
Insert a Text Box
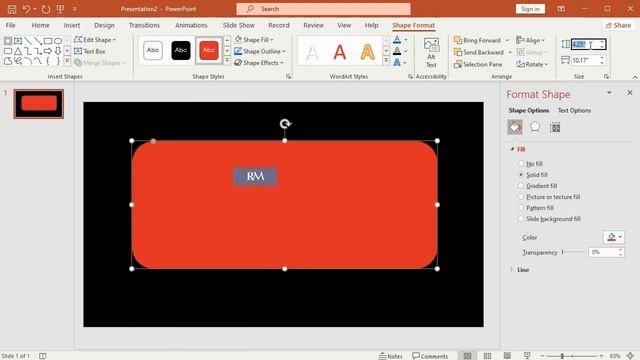(x=90, y=51)
